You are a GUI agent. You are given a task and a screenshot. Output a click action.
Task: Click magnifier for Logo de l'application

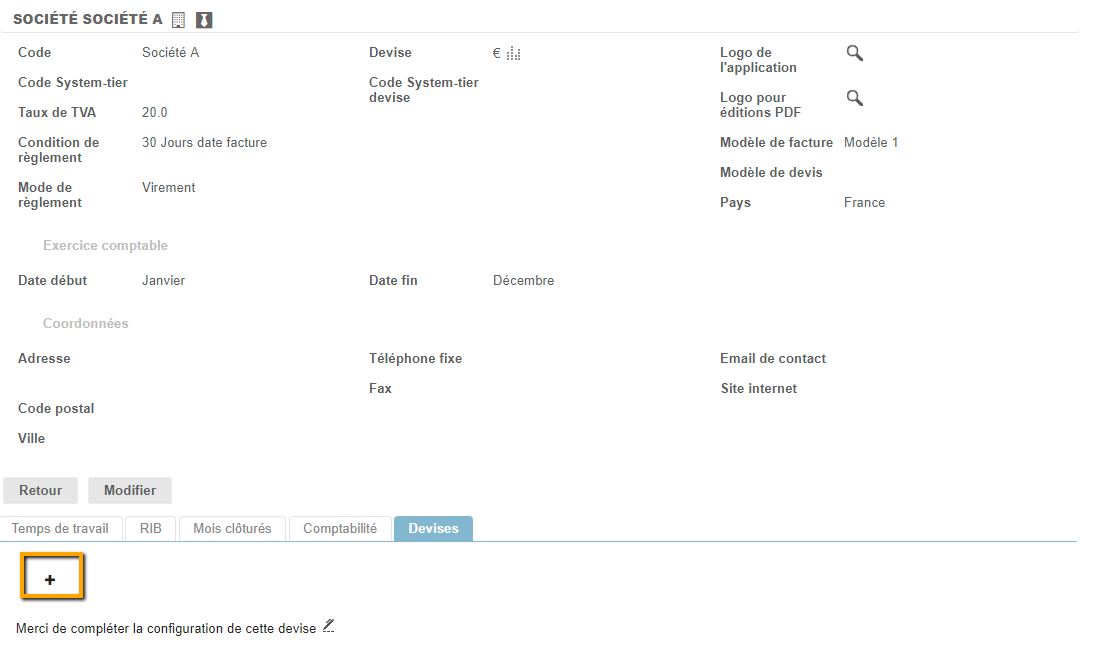(x=854, y=53)
